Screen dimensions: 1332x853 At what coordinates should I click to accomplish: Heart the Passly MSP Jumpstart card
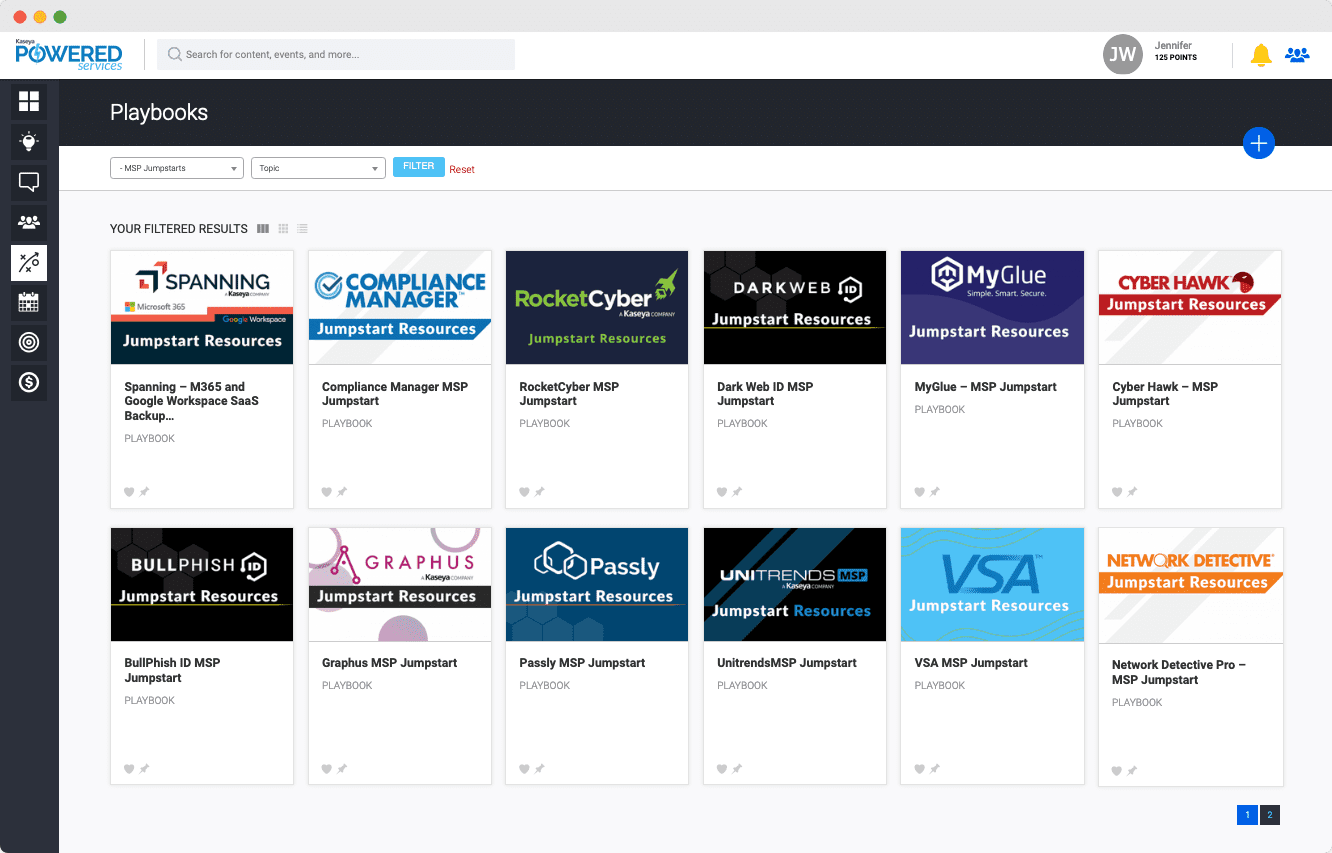(524, 769)
